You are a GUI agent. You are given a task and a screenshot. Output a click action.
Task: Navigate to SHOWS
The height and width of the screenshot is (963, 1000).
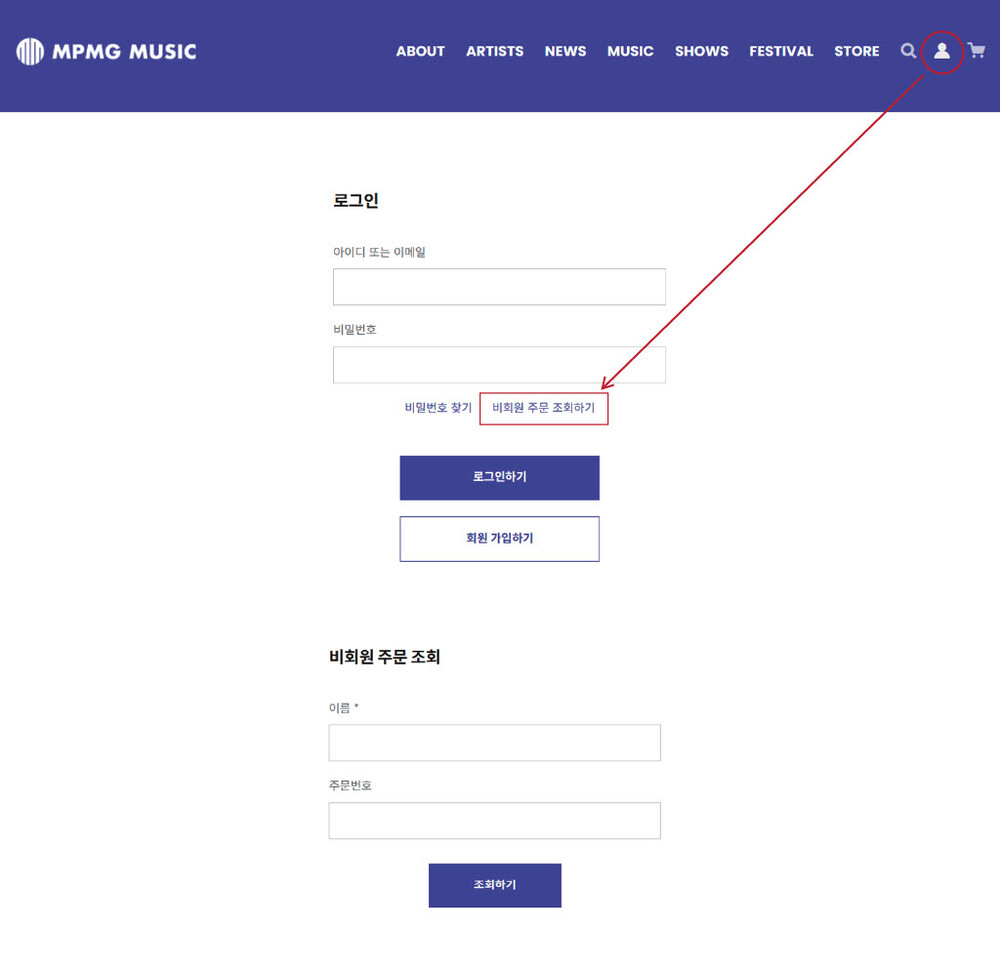(x=701, y=51)
